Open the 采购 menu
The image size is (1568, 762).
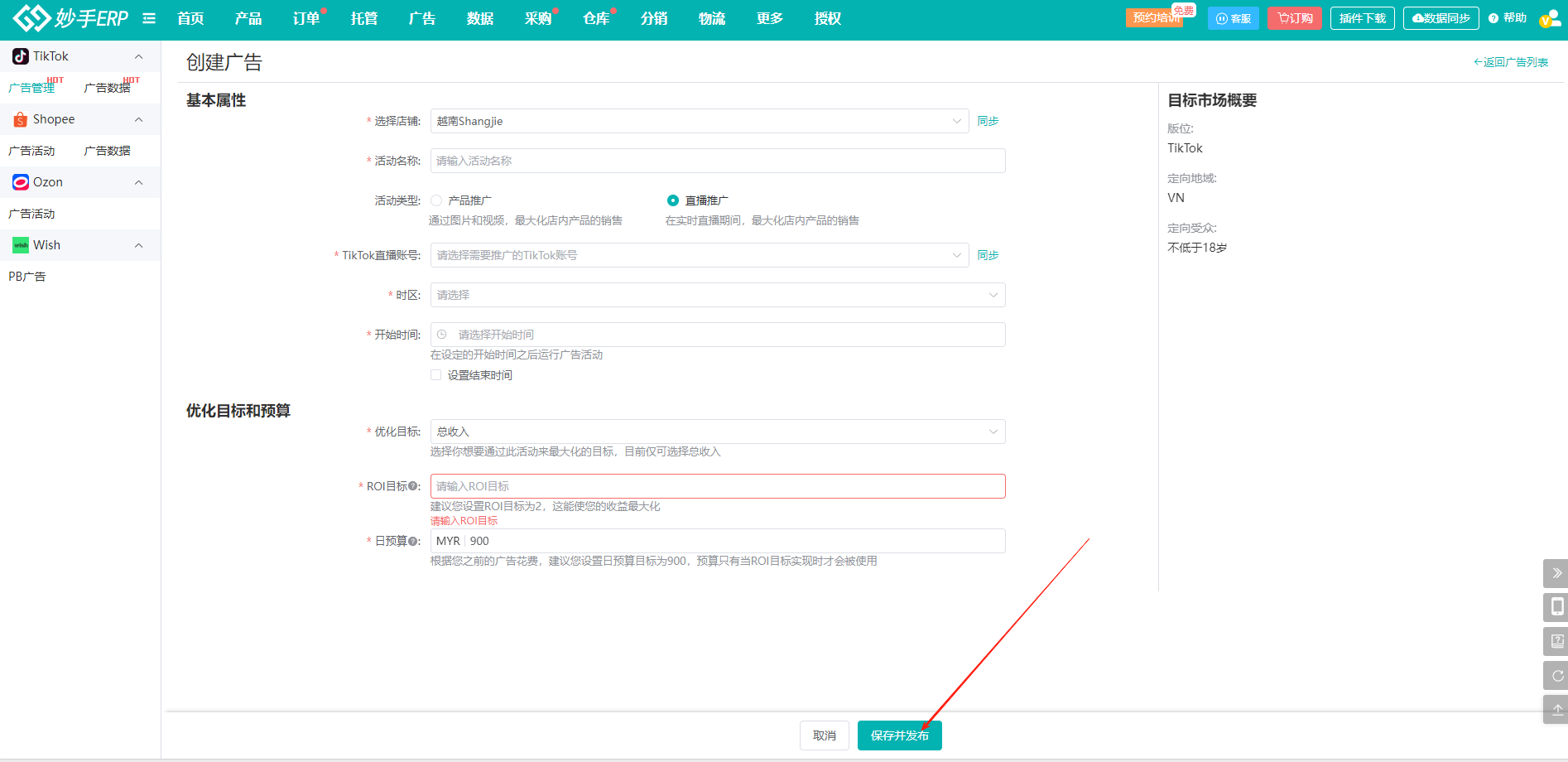point(538,18)
